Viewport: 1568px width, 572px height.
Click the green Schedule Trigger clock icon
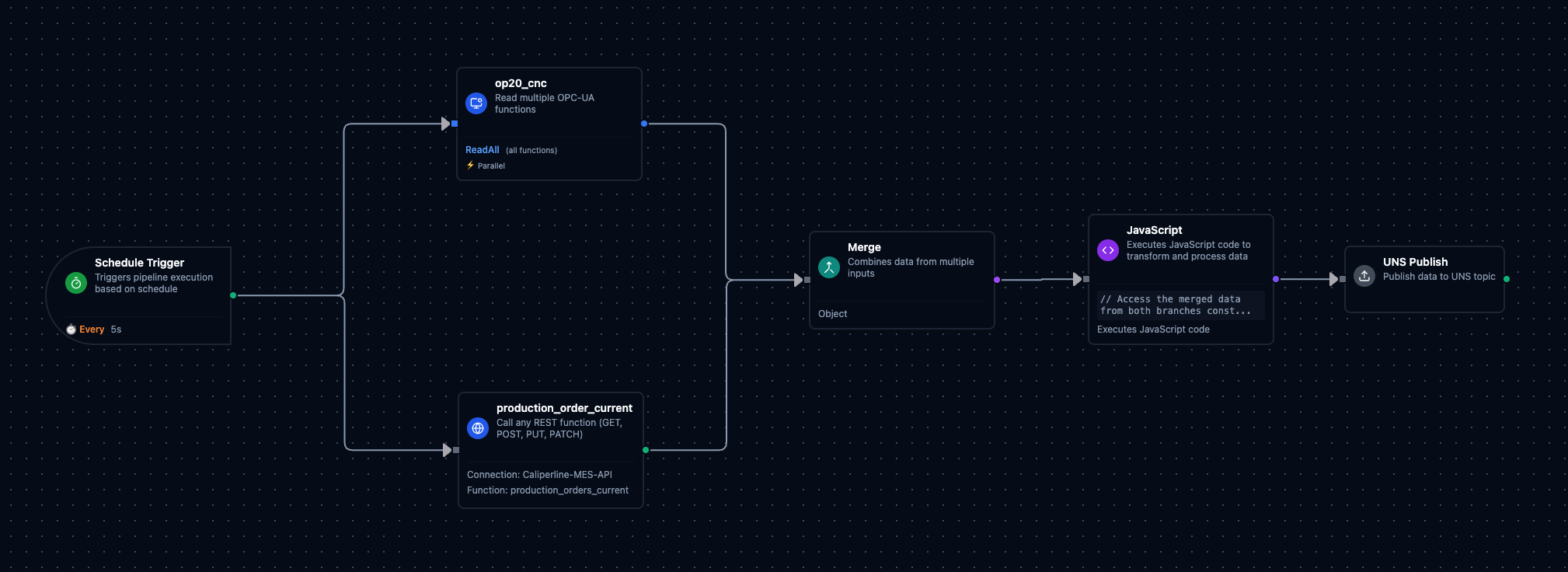(x=76, y=283)
